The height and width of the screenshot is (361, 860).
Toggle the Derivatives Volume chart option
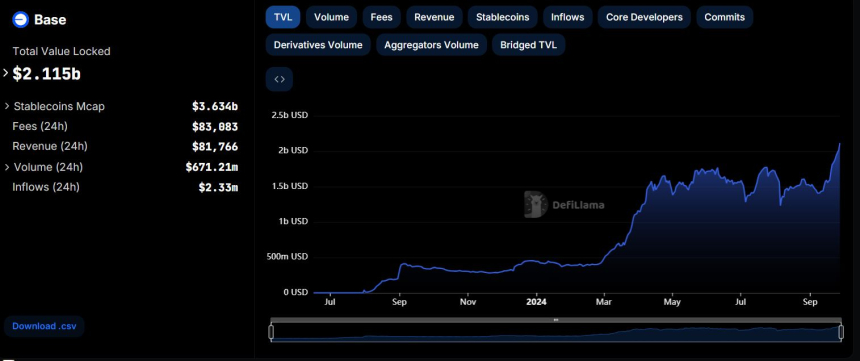tap(318, 45)
